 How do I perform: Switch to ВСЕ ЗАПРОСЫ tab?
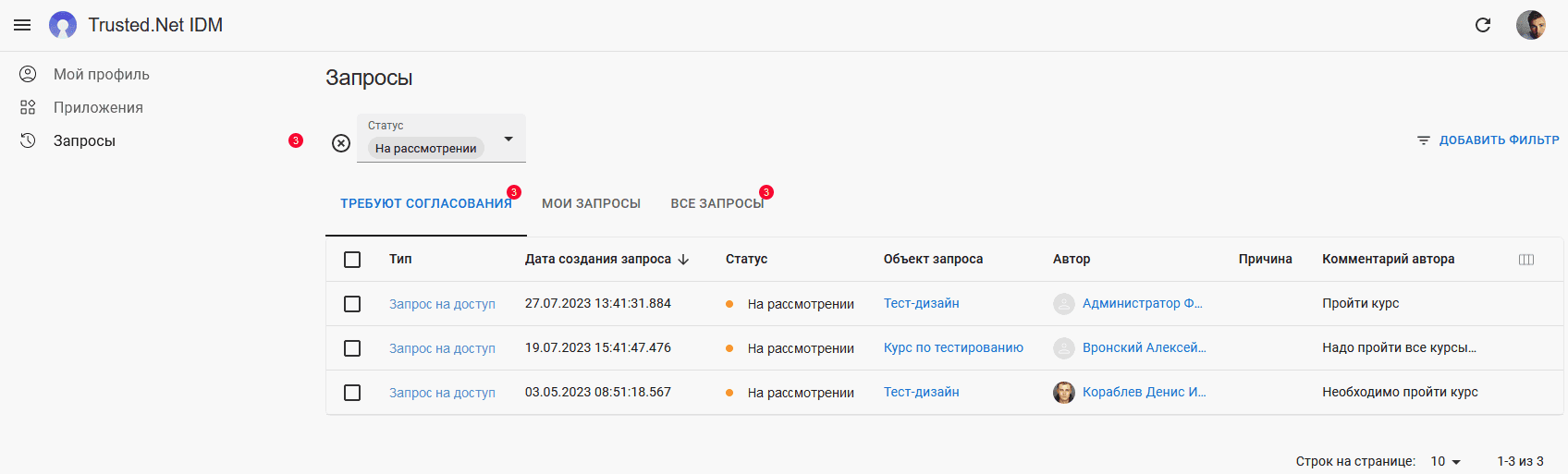[717, 203]
